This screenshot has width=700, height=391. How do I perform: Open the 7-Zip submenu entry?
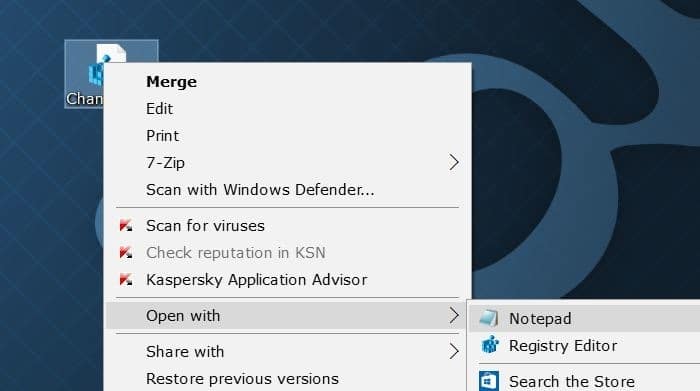(288, 162)
